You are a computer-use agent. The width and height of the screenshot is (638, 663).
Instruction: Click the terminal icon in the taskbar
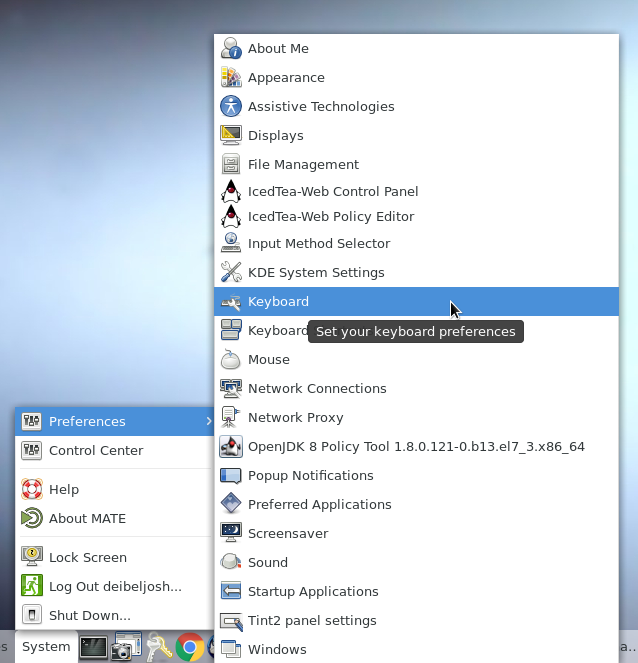[x=93, y=647]
